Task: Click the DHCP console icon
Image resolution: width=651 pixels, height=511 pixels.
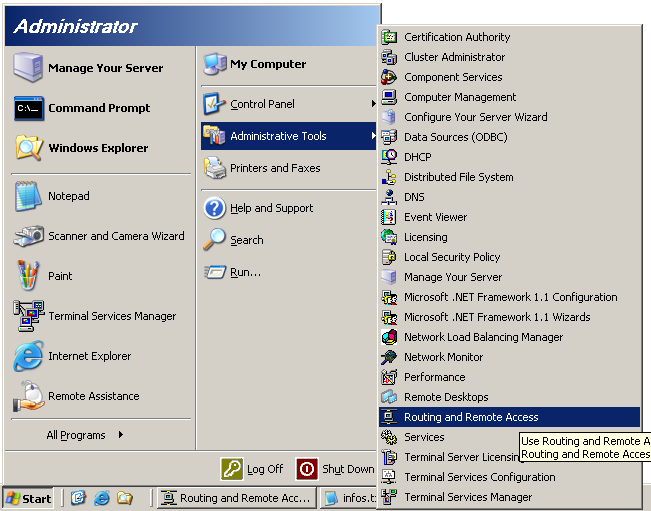Action: [389, 157]
